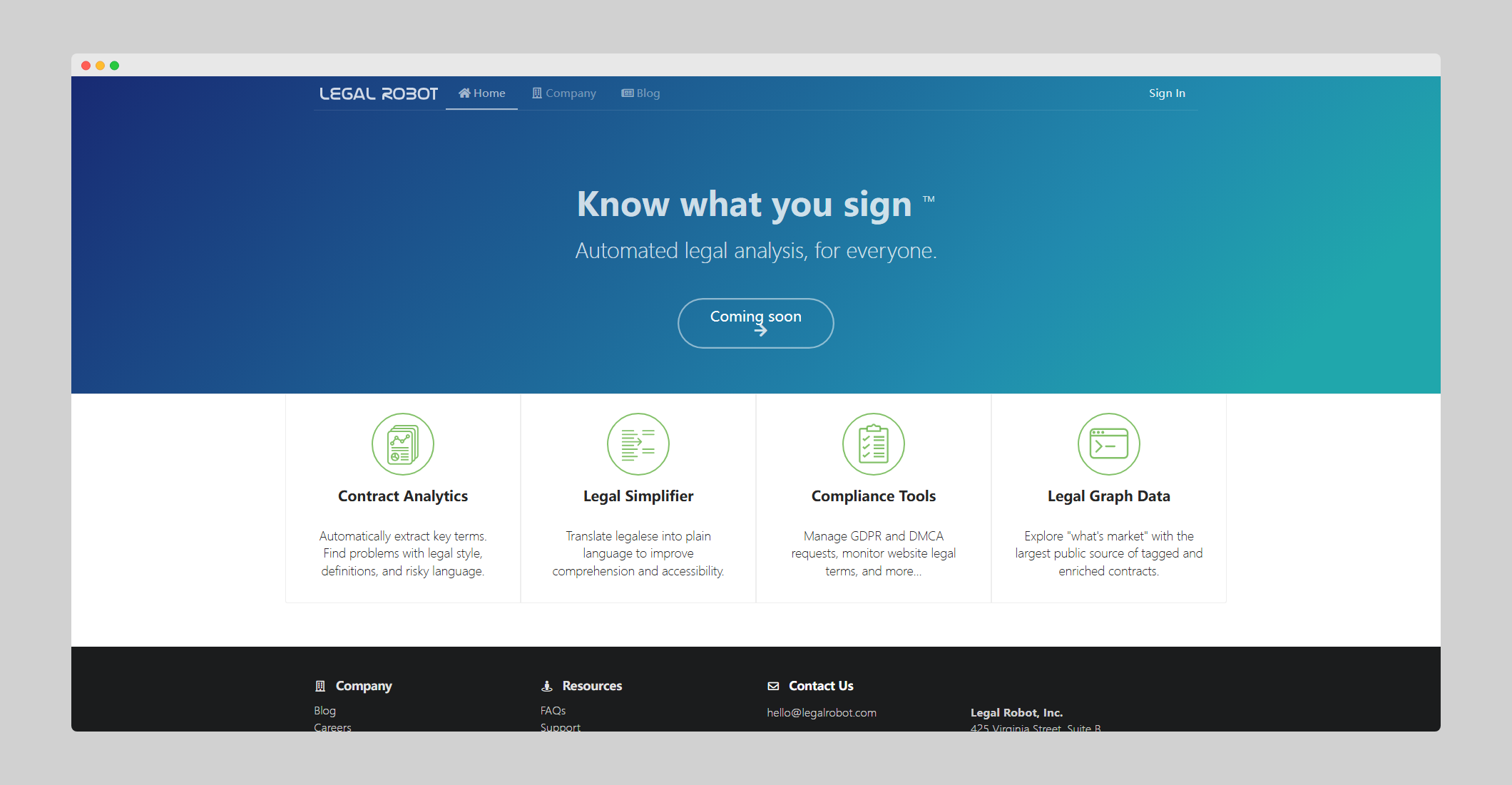This screenshot has width=1512, height=785.
Task: Click the Know what you sign headline
Action: click(x=745, y=205)
